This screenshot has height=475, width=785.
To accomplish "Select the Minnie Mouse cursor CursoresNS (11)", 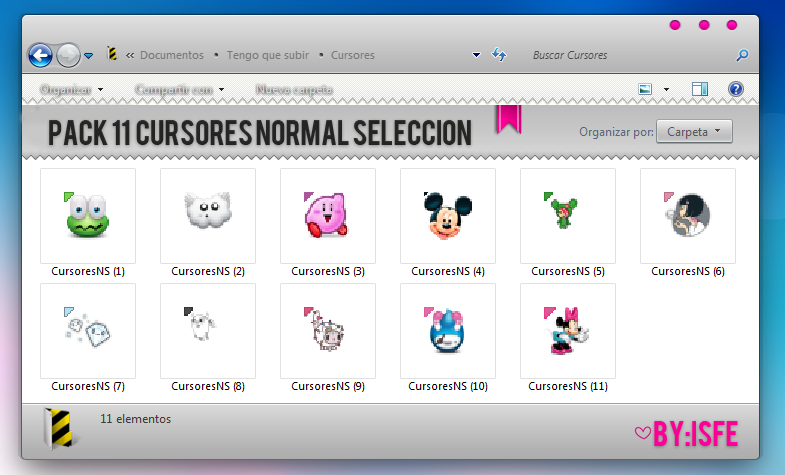I will (x=568, y=331).
